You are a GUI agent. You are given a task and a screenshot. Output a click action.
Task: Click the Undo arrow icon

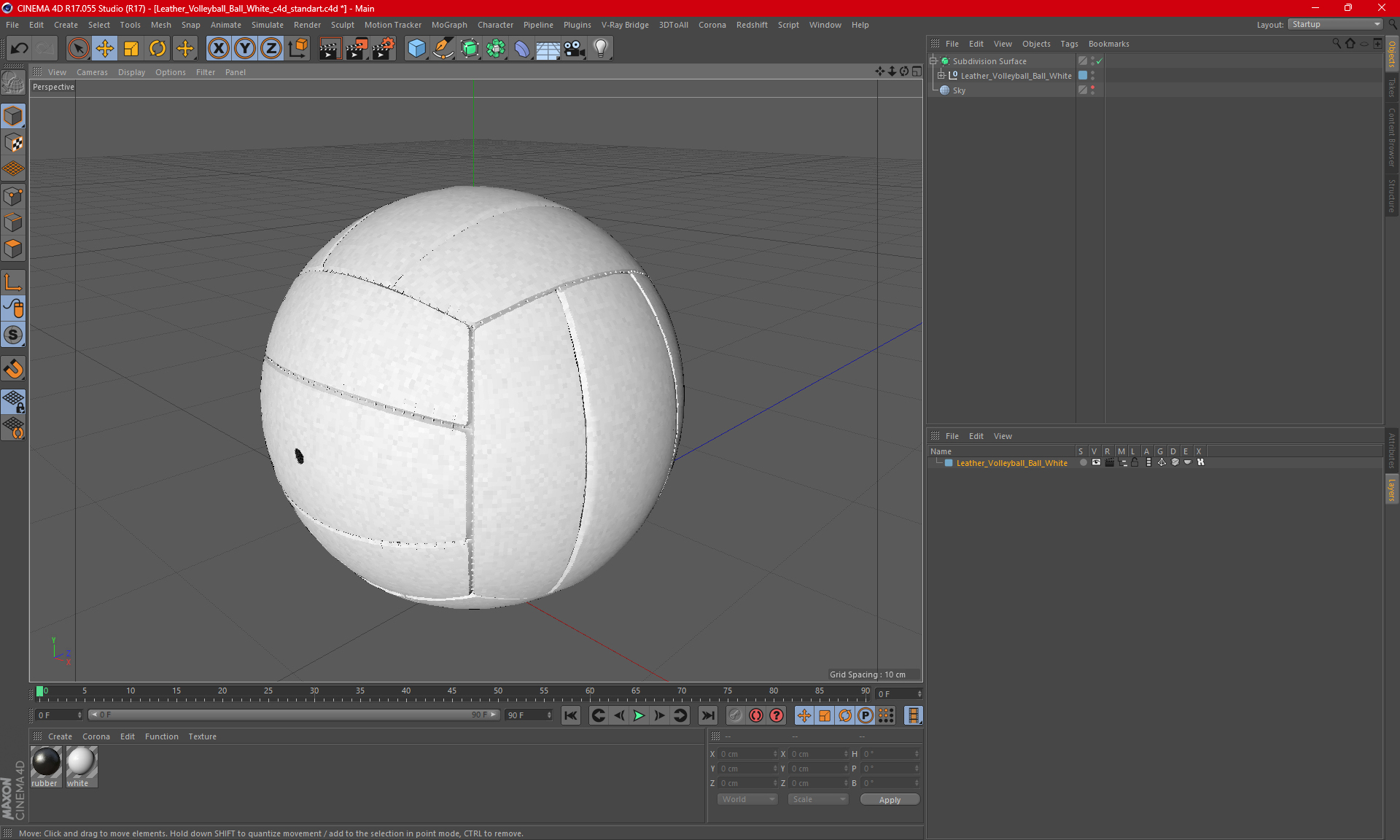(19, 48)
